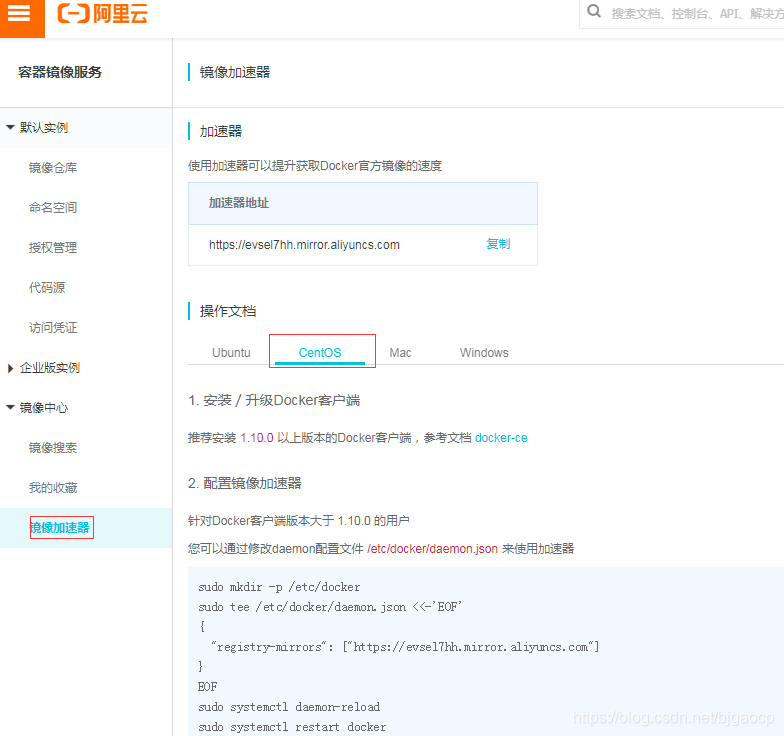Open 授权管理 in sidebar
This screenshot has height=736, width=784.
click(x=53, y=248)
